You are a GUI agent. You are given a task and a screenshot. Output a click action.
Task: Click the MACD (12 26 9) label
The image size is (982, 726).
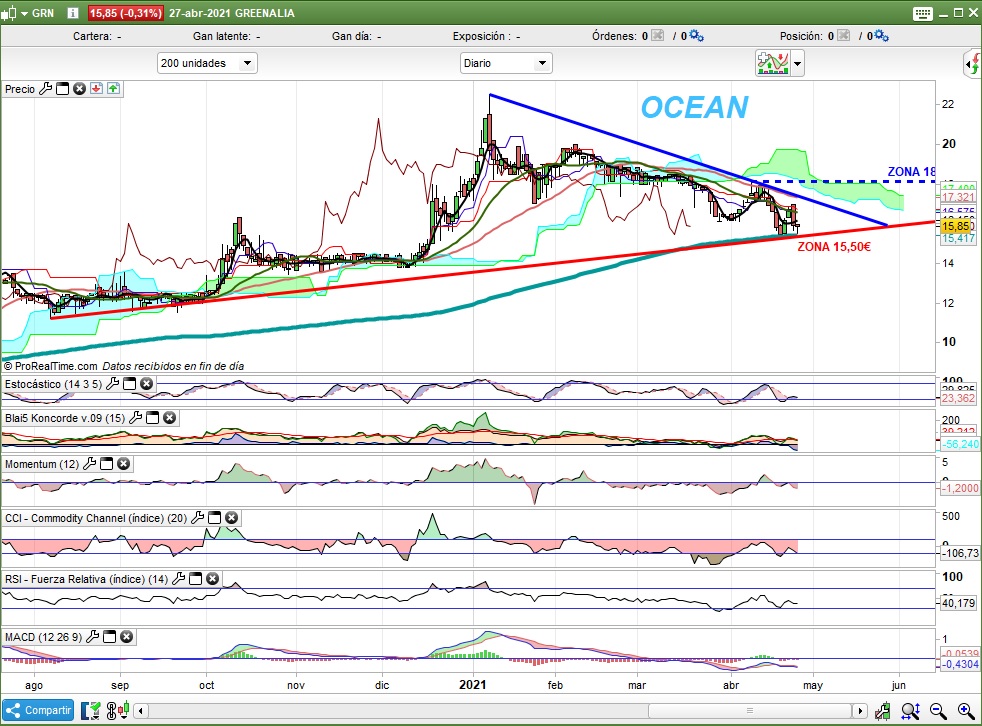[x=43, y=637]
